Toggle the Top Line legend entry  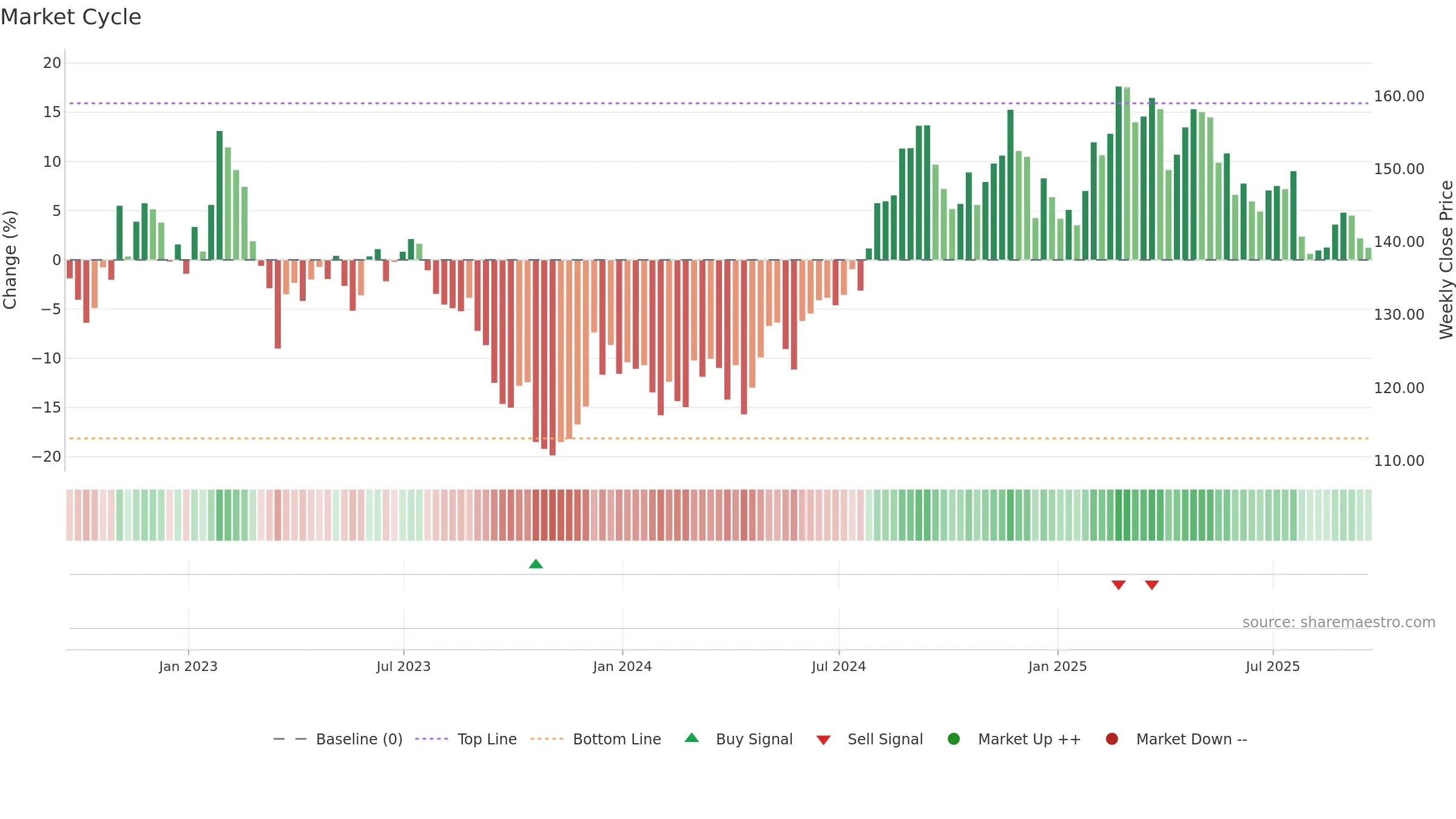point(466,739)
